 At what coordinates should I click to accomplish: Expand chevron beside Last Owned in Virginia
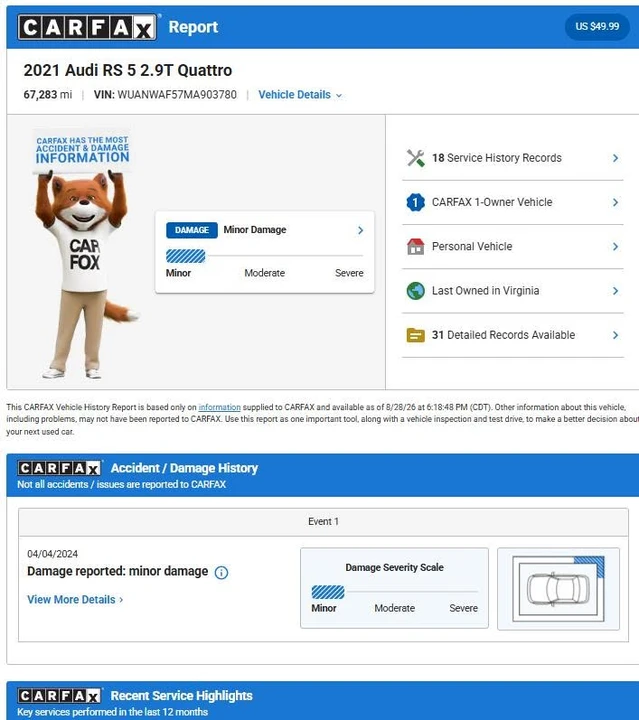615,291
